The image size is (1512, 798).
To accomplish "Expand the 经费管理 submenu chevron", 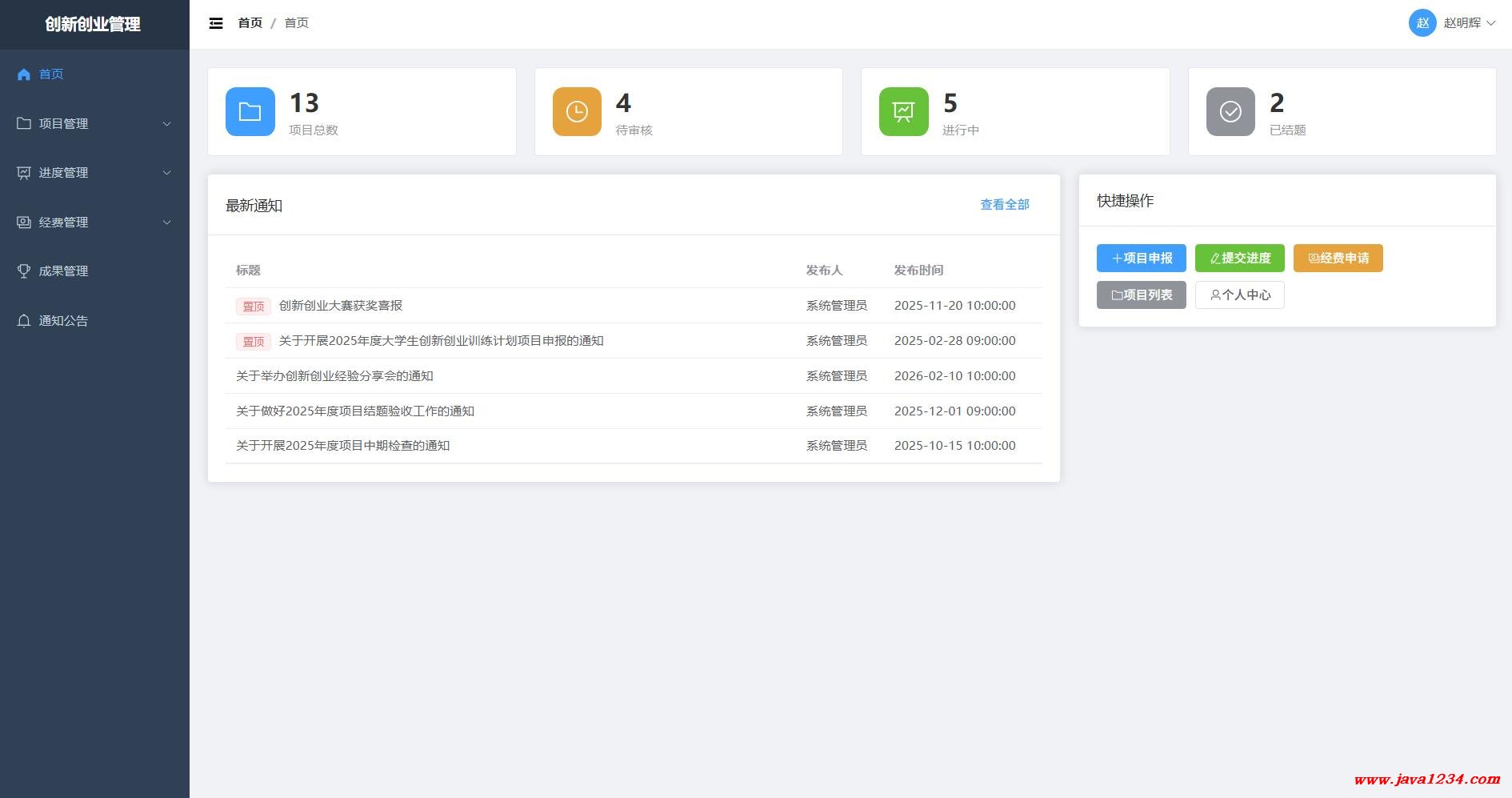I will (167, 223).
